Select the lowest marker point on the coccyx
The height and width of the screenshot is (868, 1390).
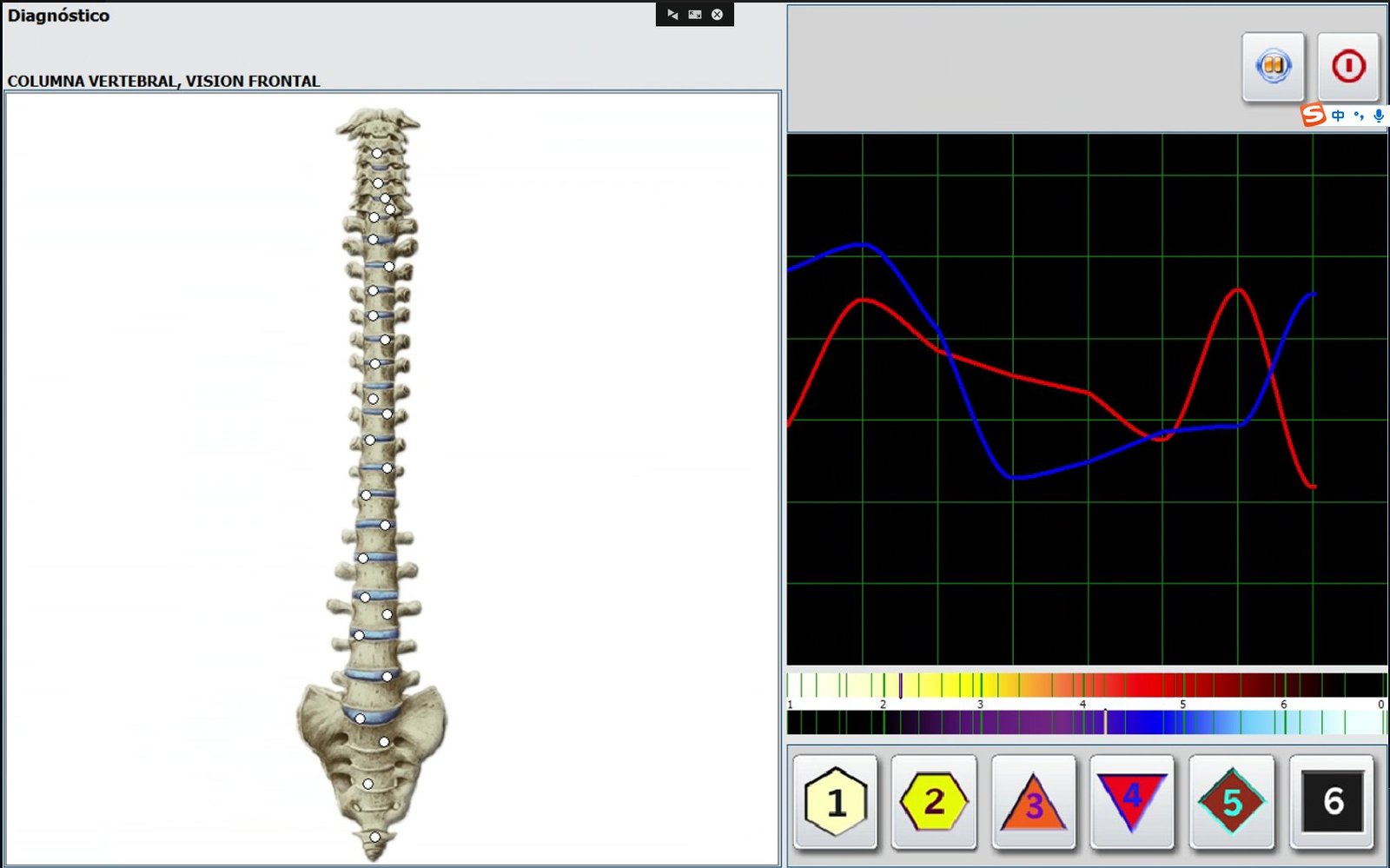[x=374, y=838]
